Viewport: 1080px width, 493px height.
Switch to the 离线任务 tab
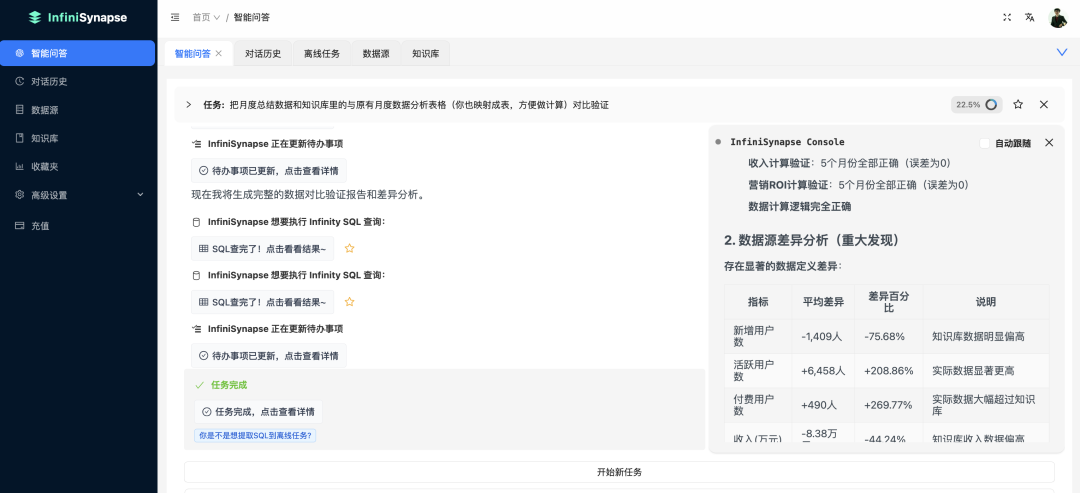click(322, 54)
